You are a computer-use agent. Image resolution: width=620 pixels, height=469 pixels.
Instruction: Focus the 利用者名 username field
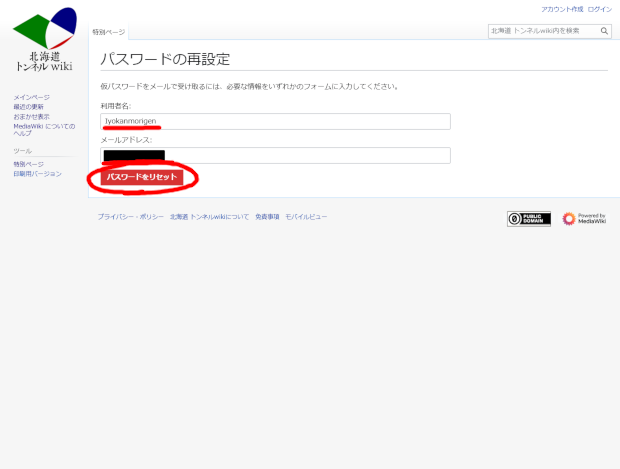[x=275, y=121]
